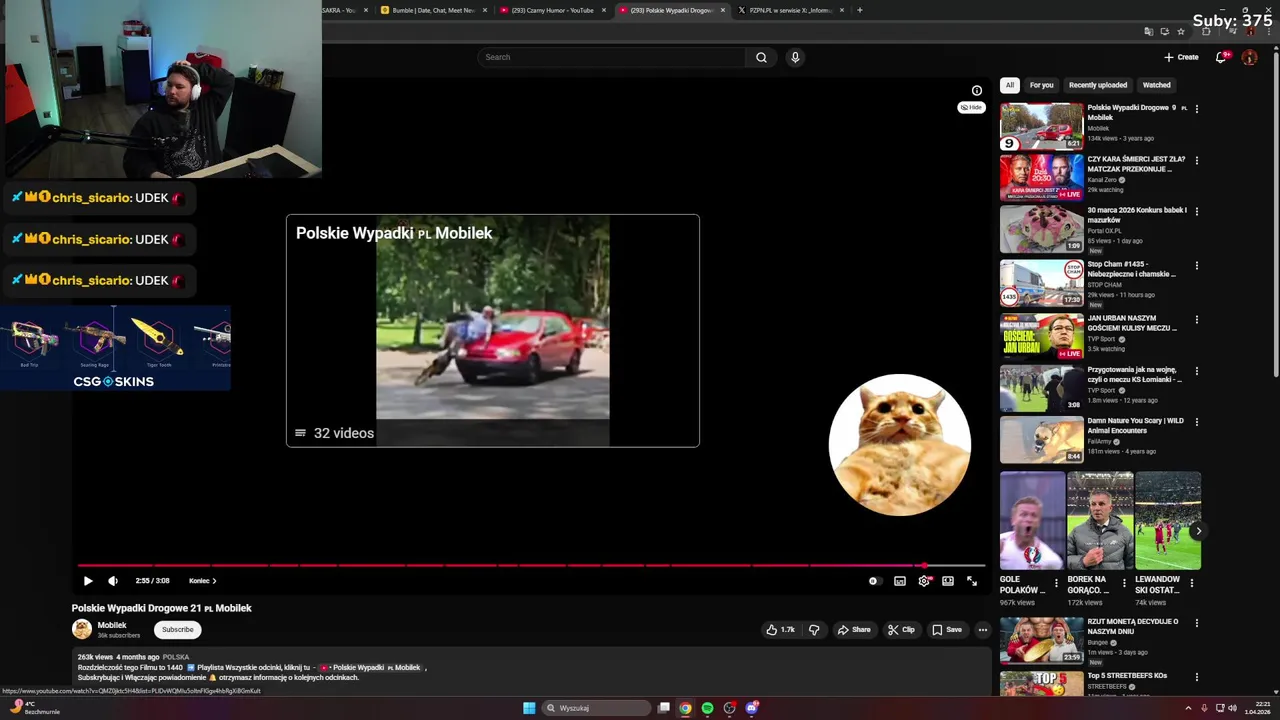Open options for Stop Cham #1435
The image size is (1280, 720).
coord(1197,265)
